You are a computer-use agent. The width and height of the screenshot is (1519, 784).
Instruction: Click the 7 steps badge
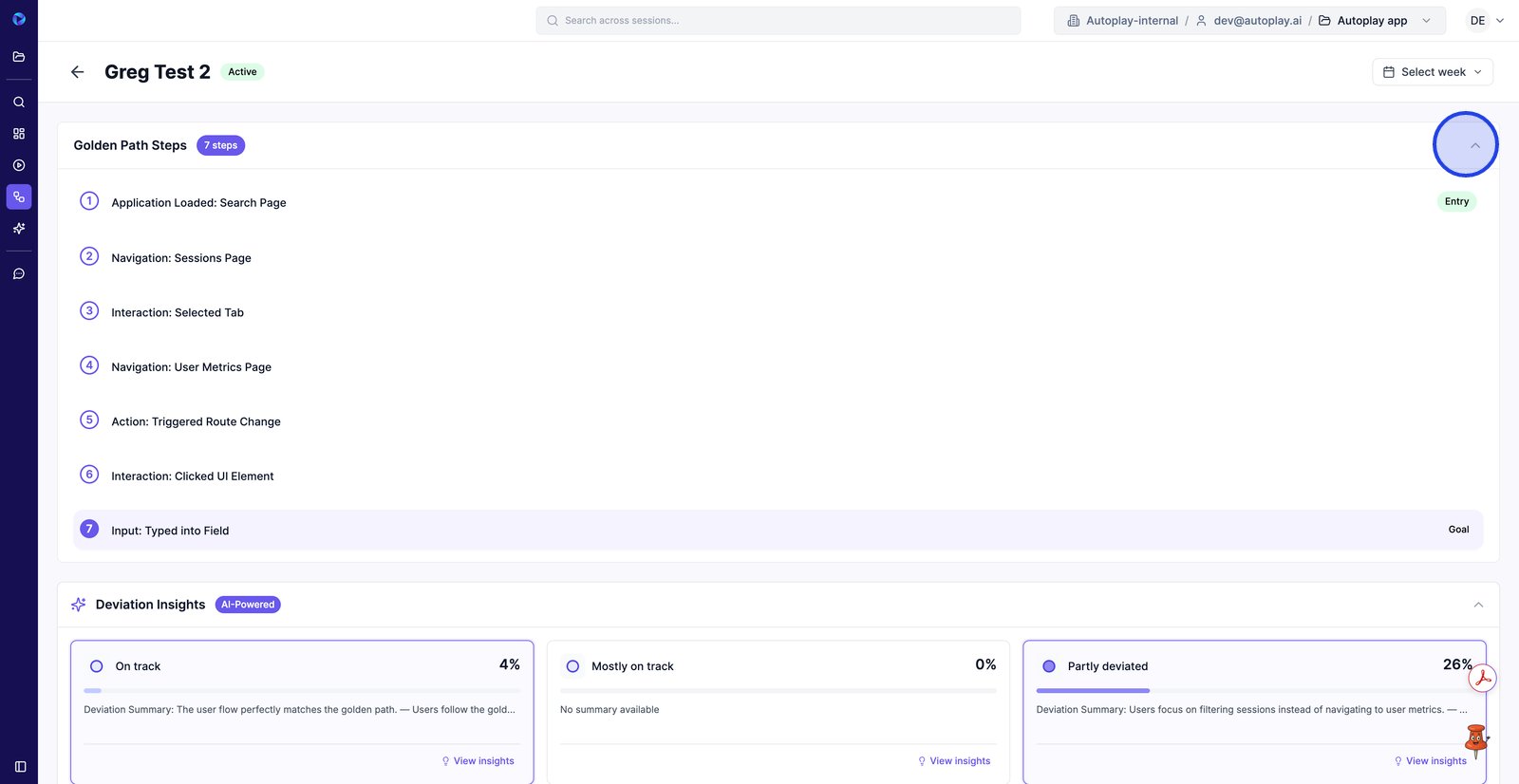tap(221, 145)
